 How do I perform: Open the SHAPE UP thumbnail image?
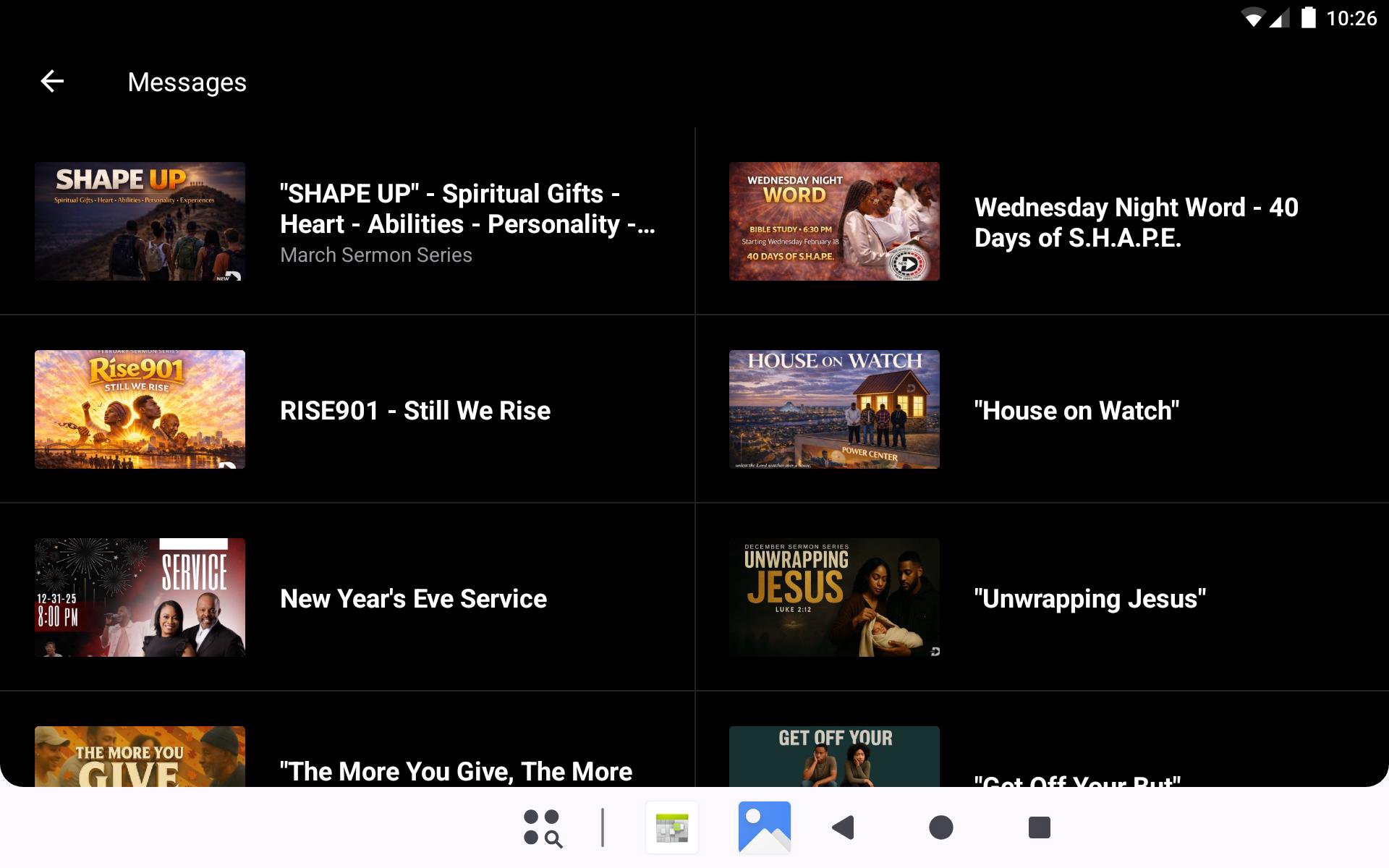point(140,221)
